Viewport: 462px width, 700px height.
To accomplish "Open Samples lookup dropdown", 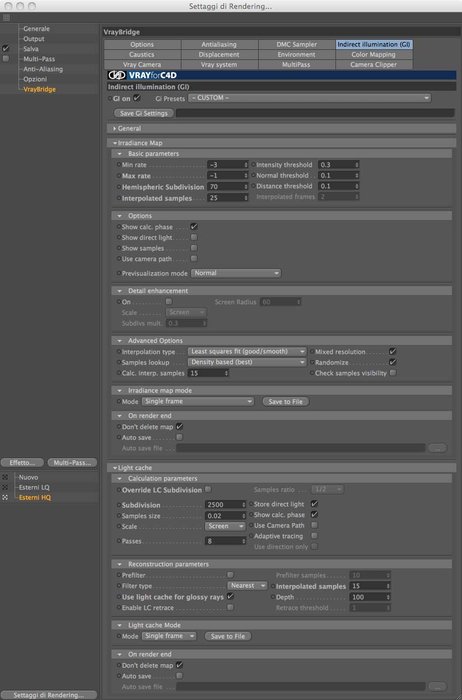I will 247,362.
